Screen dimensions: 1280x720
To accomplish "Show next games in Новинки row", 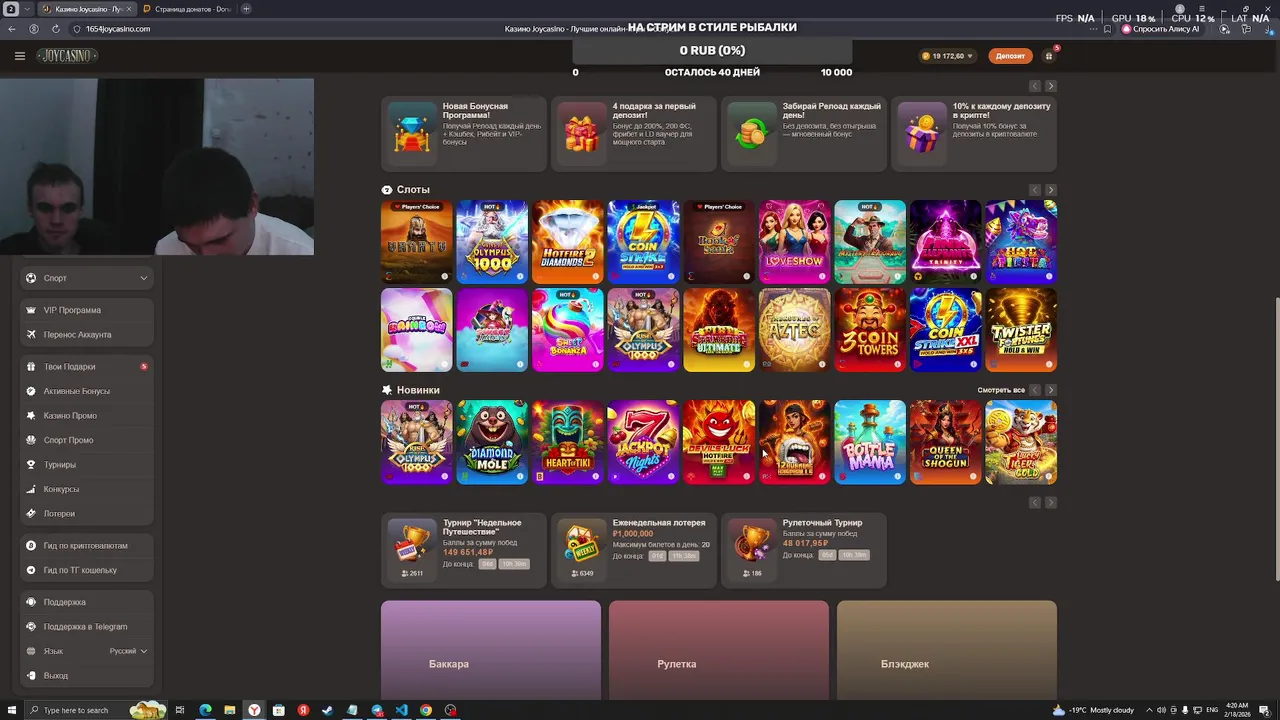I will tap(1050, 390).
